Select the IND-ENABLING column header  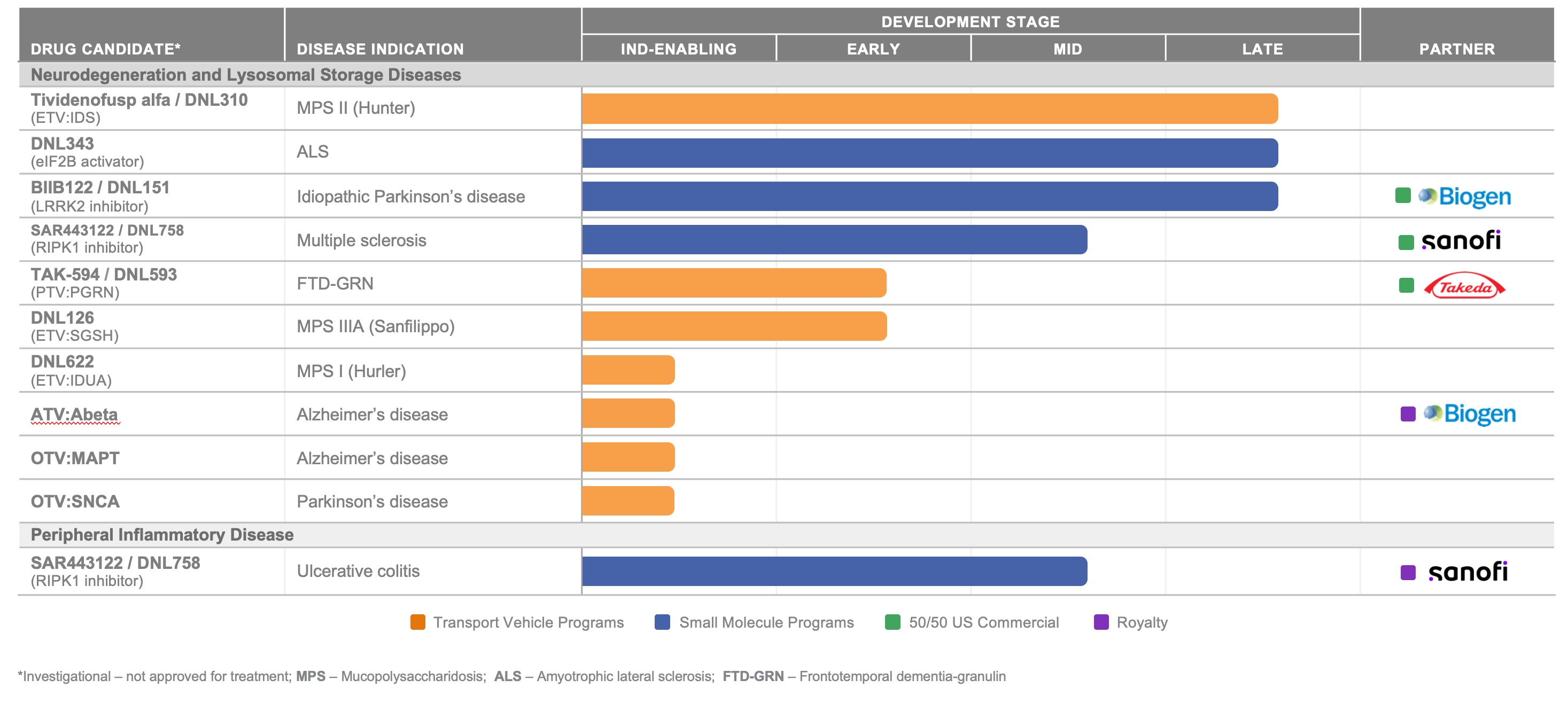pos(678,49)
